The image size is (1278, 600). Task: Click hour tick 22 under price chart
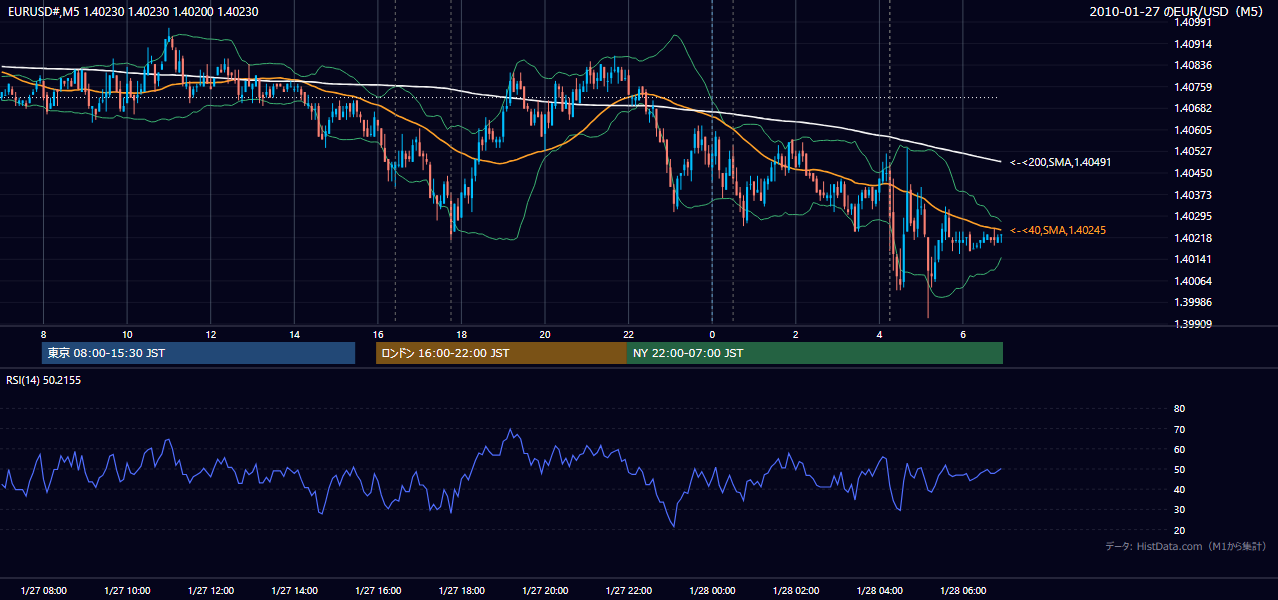tap(628, 334)
